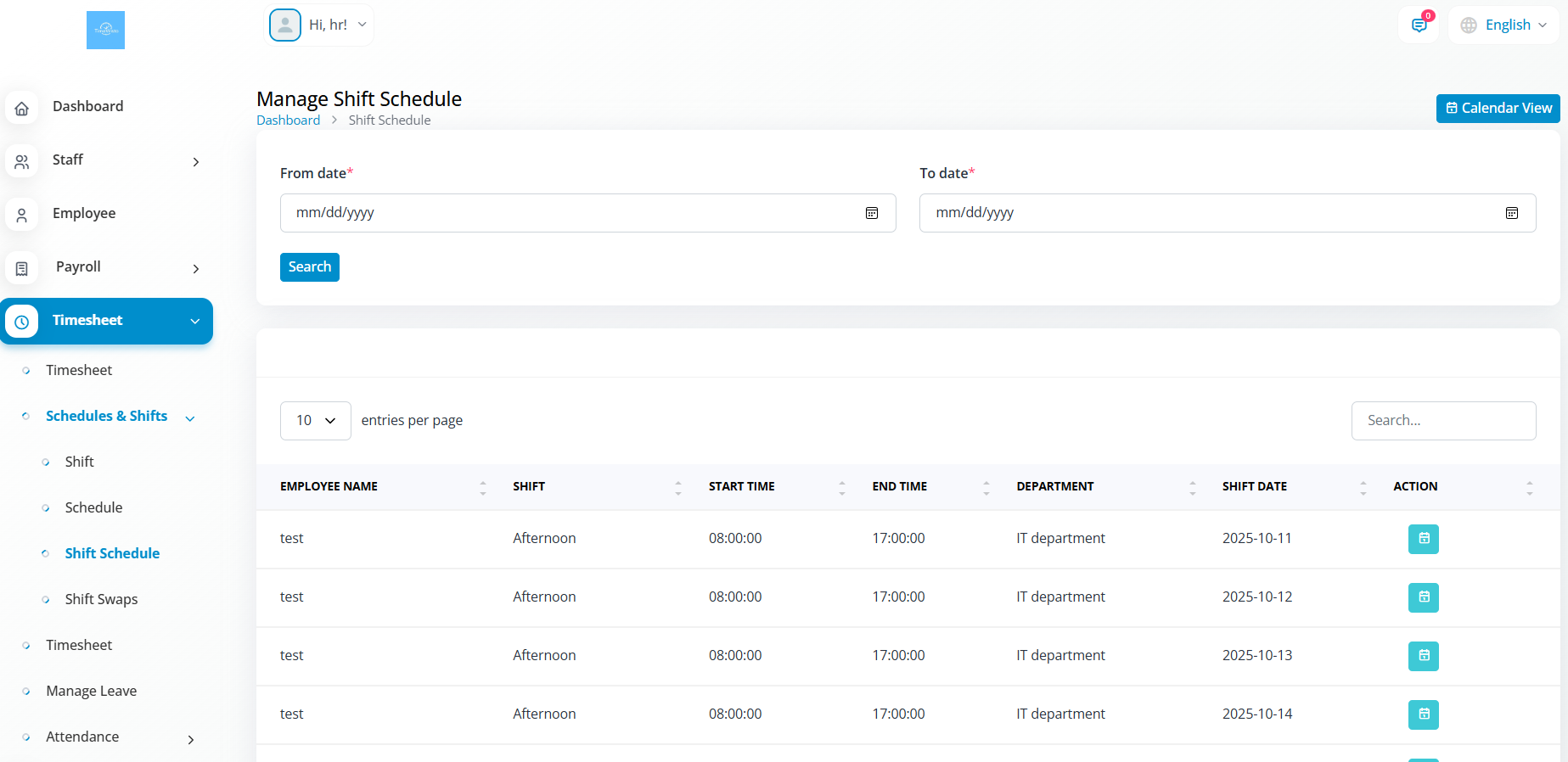The image size is (1568, 762).
Task: Click the Search button
Action: (x=309, y=267)
